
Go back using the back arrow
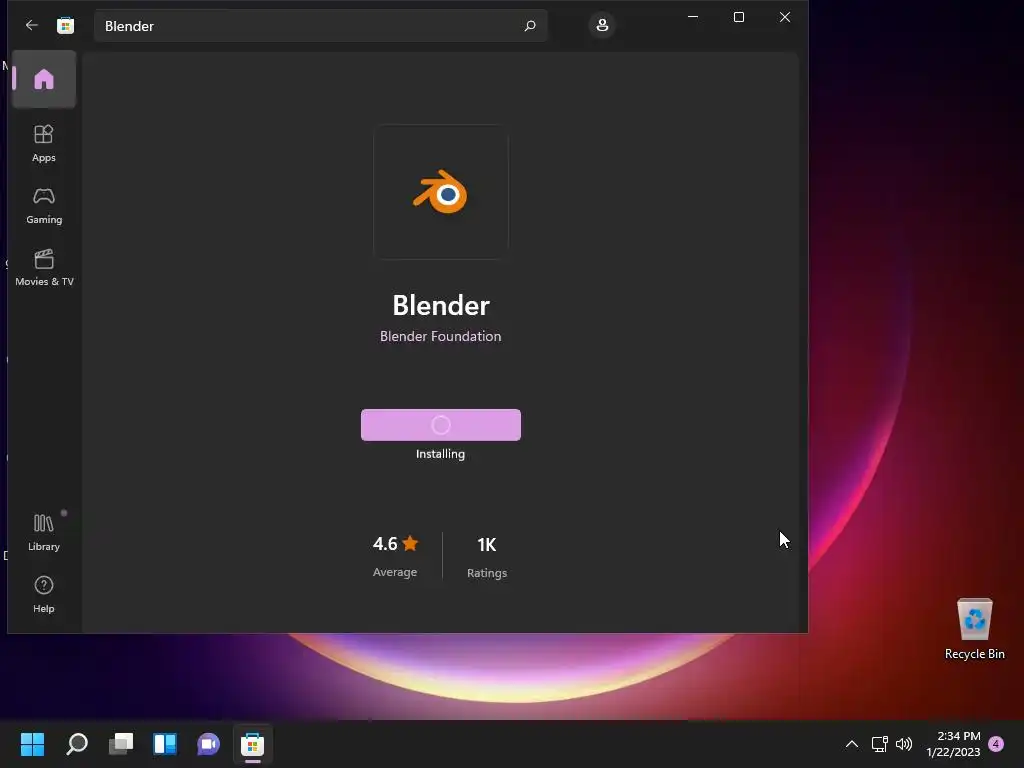pyautogui.click(x=31, y=25)
